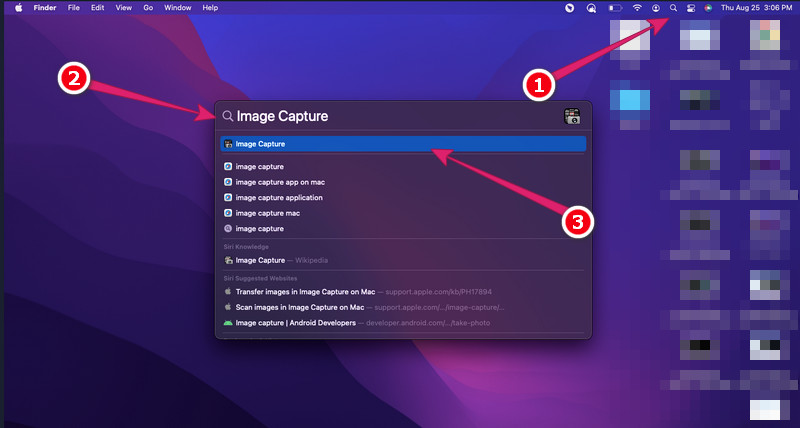Open Control Center from the menu bar

point(691,8)
